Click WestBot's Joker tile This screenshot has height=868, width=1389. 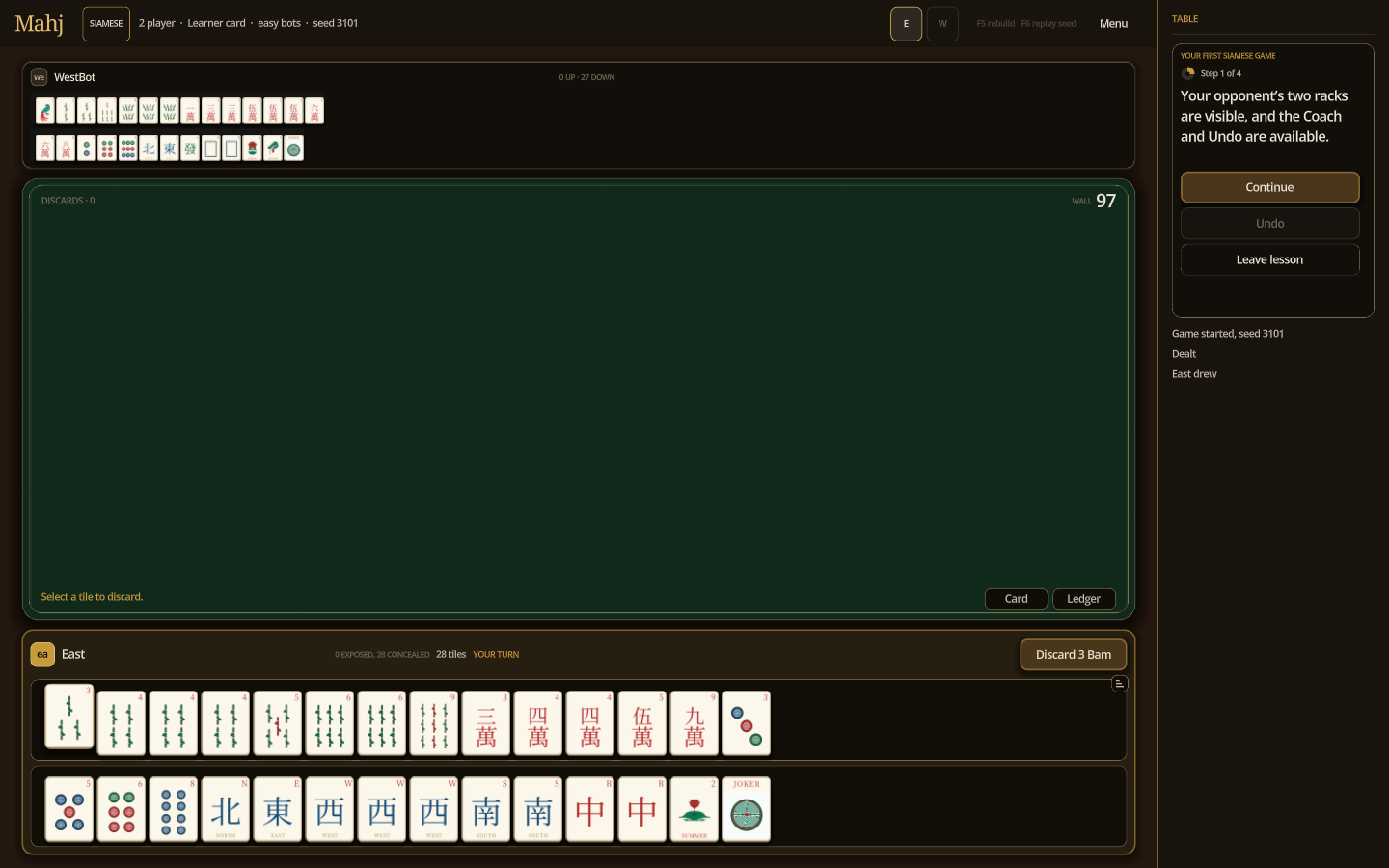pyautogui.click(x=294, y=148)
